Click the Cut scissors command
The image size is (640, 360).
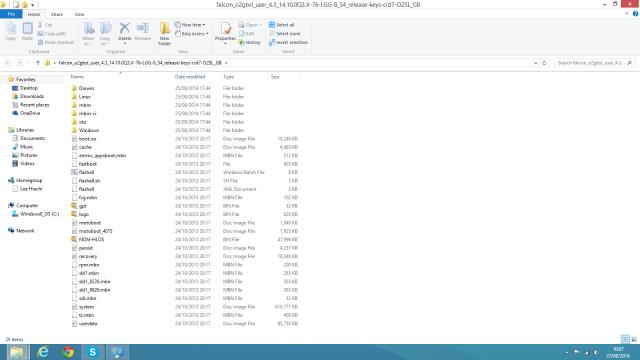click(45, 25)
